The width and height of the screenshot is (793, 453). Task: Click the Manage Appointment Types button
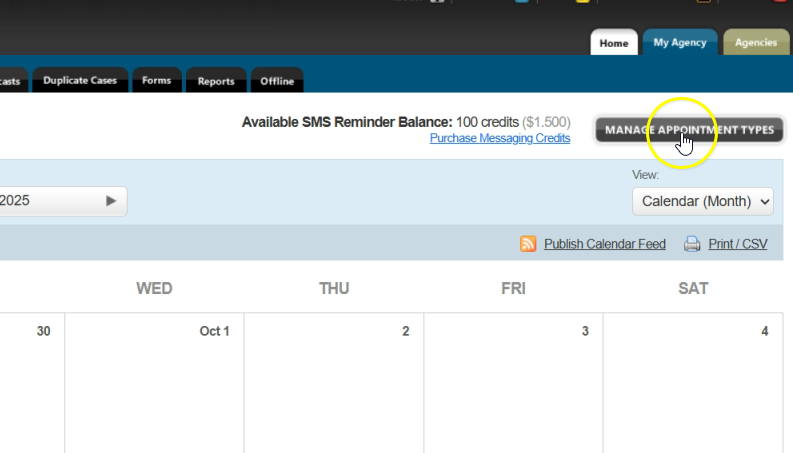point(689,130)
